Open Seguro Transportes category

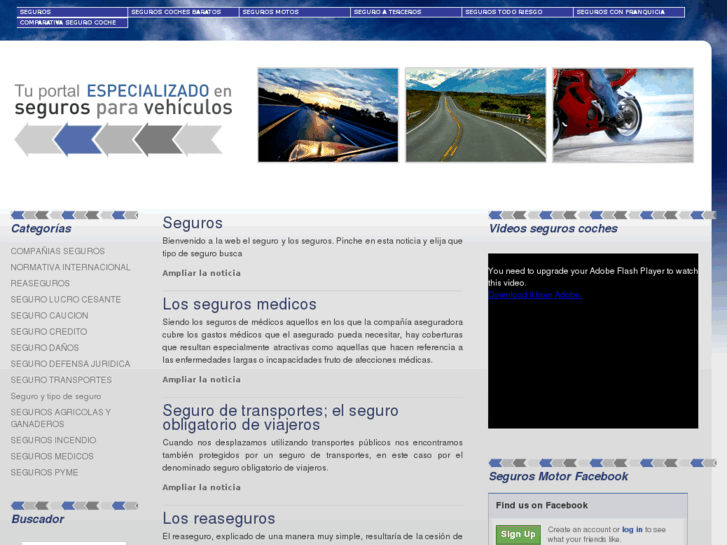61,380
